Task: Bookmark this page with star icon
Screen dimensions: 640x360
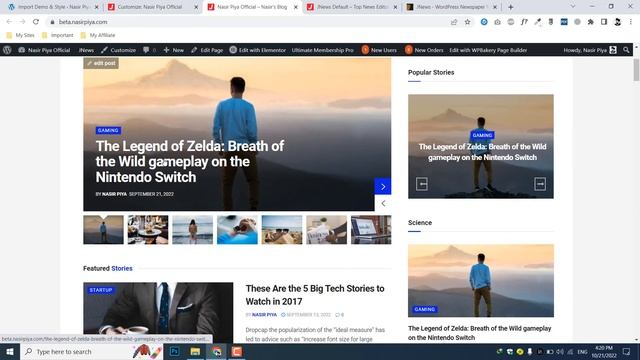Action: click(467, 22)
